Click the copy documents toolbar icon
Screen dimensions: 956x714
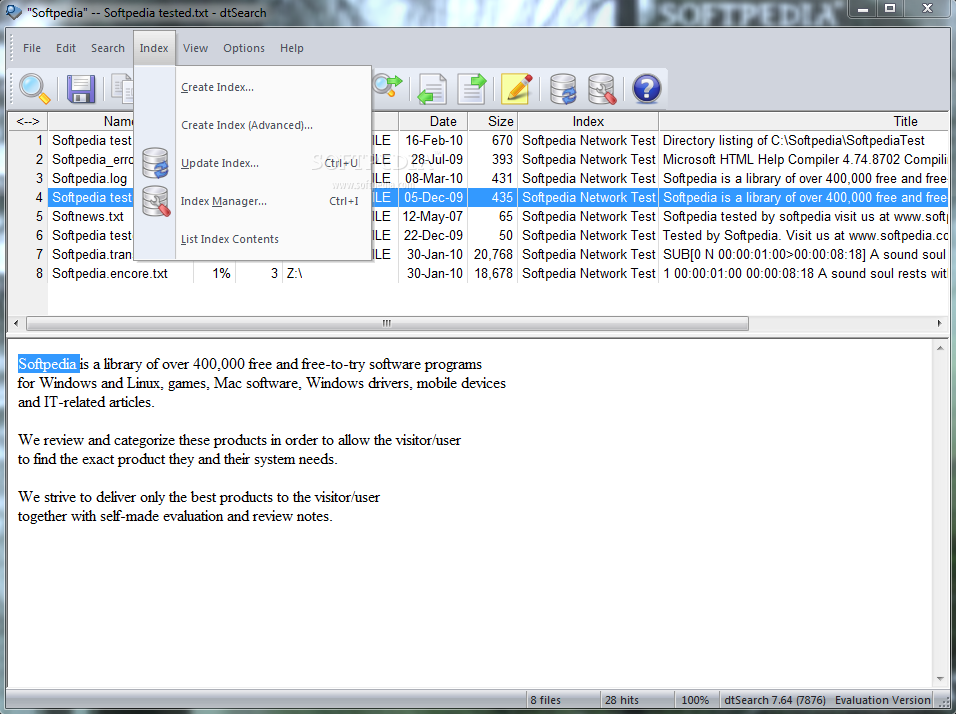(x=124, y=89)
